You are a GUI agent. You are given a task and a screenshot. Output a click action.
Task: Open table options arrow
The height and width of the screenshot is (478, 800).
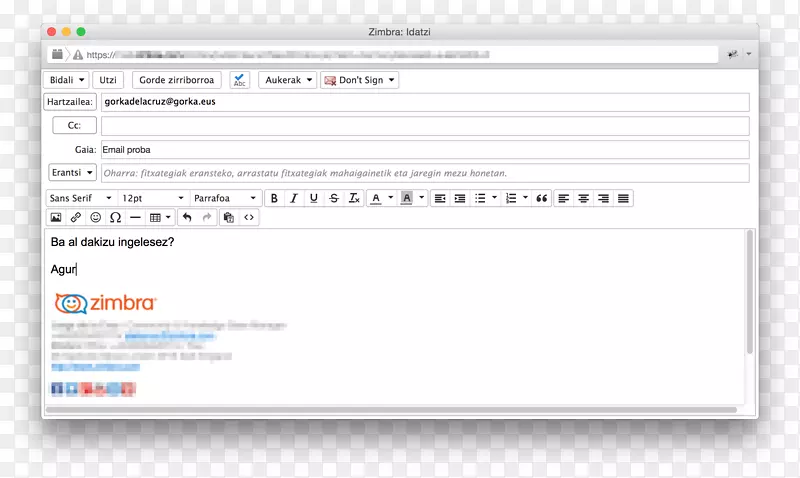click(x=168, y=217)
